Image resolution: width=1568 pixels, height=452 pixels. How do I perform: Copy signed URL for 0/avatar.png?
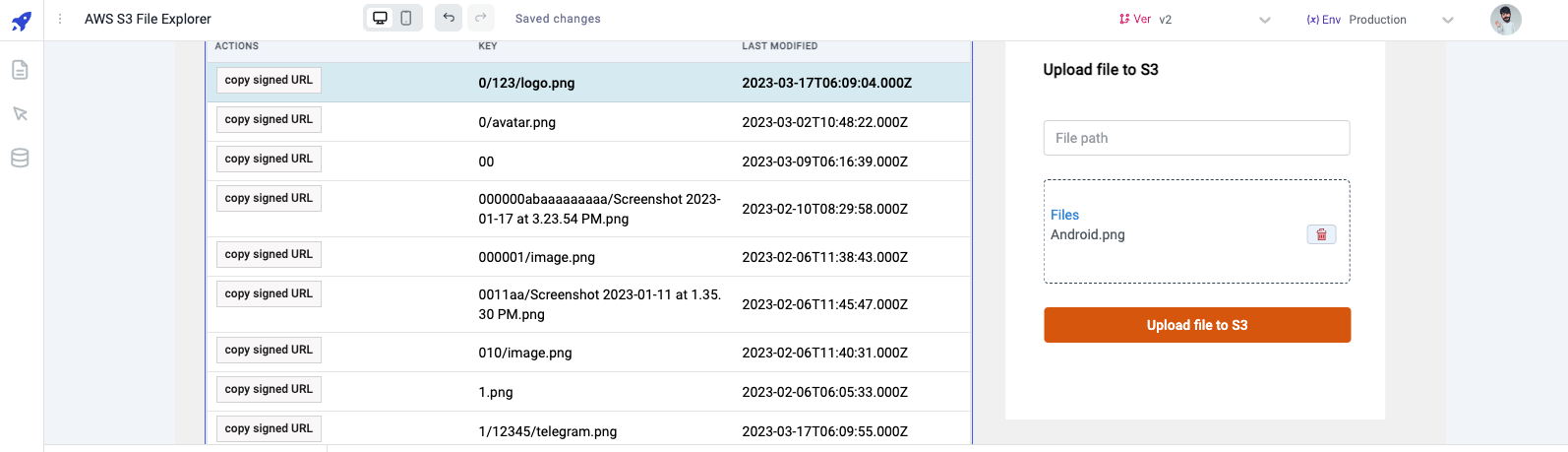click(269, 120)
